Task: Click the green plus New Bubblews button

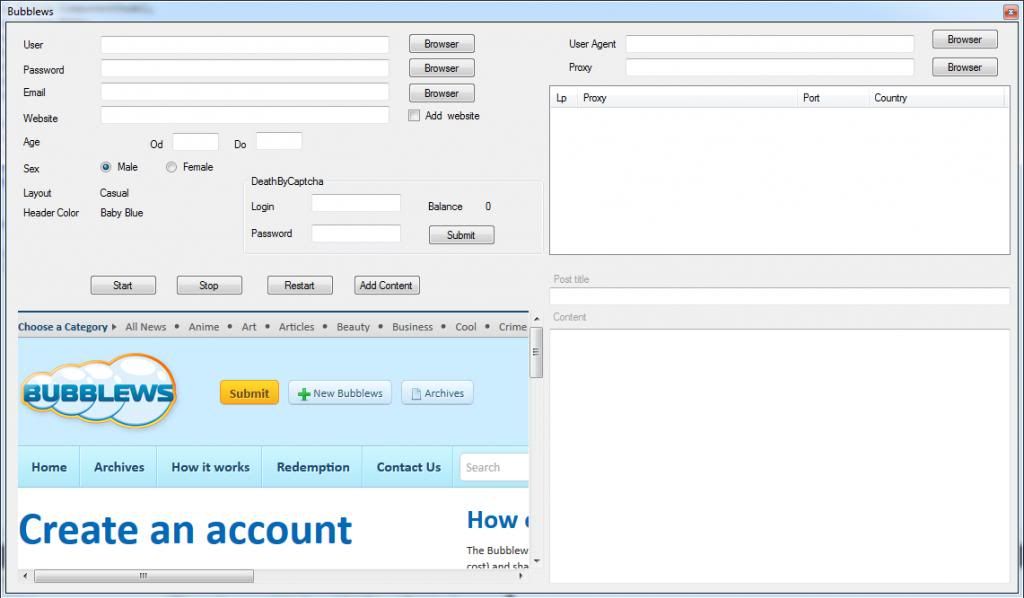Action: [x=340, y=393]
